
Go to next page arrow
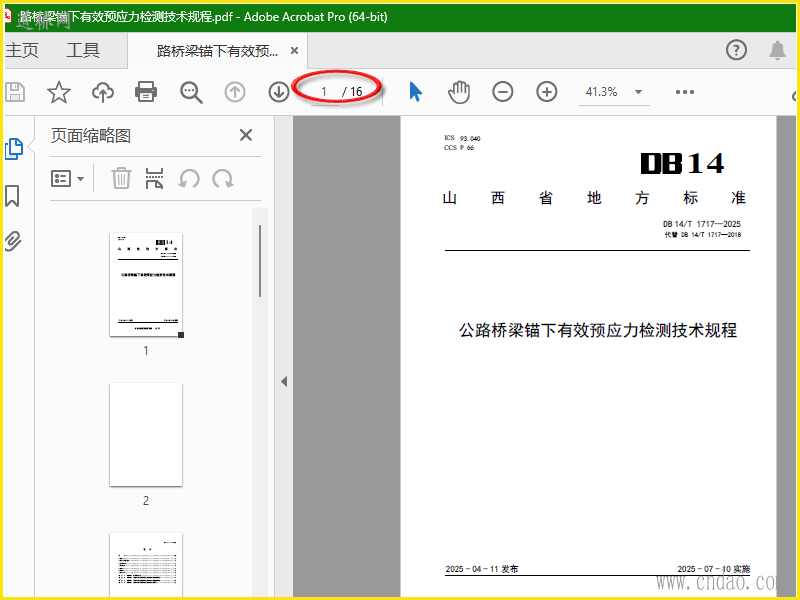tap(279, 92)
